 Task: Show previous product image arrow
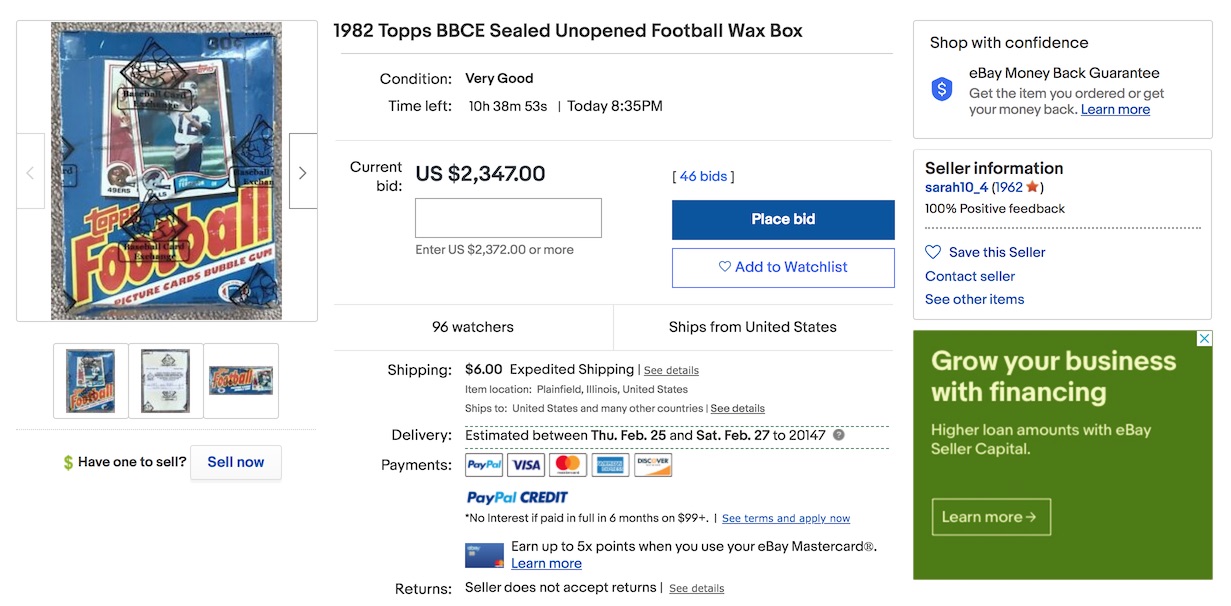pyautogui.click(x=30, y=172)
